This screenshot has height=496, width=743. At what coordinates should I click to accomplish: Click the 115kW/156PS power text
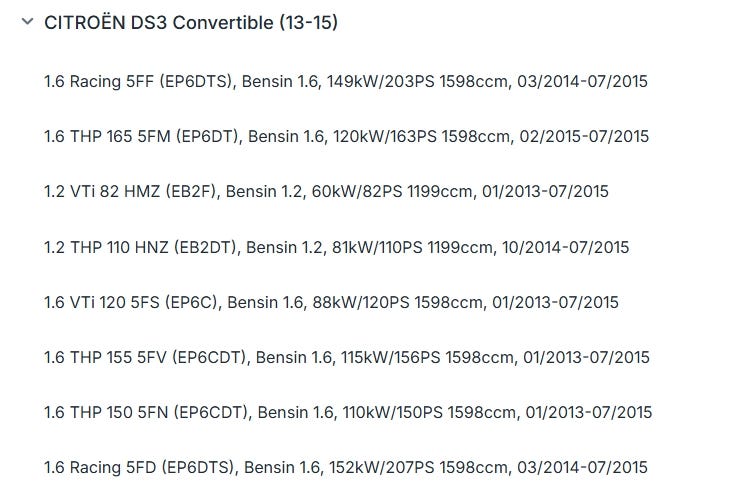(x=390, y=357)
